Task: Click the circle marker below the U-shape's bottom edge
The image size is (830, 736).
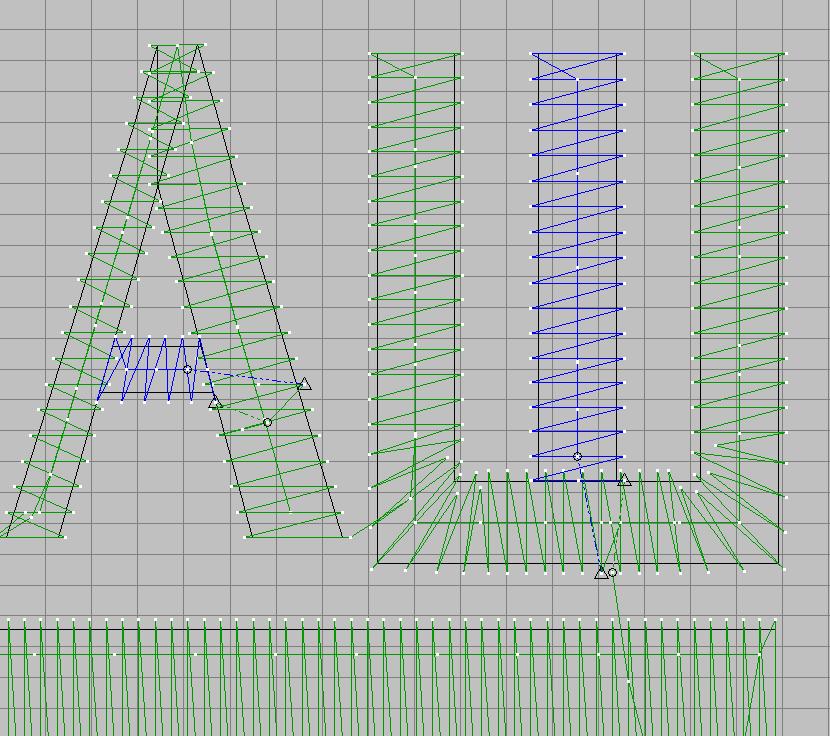Action: click(x=612, y=572)
